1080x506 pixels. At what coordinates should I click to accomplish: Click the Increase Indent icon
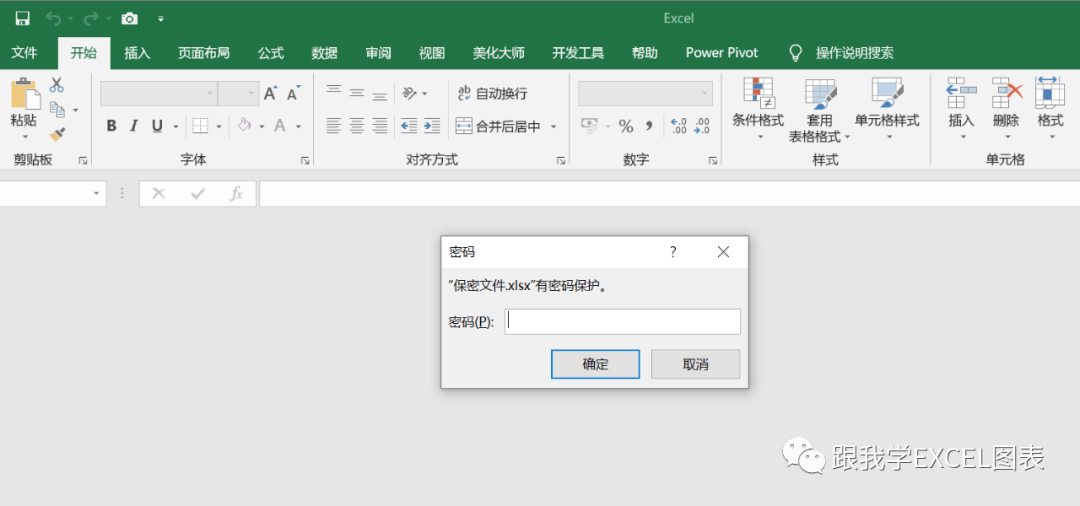click(433, 126)
